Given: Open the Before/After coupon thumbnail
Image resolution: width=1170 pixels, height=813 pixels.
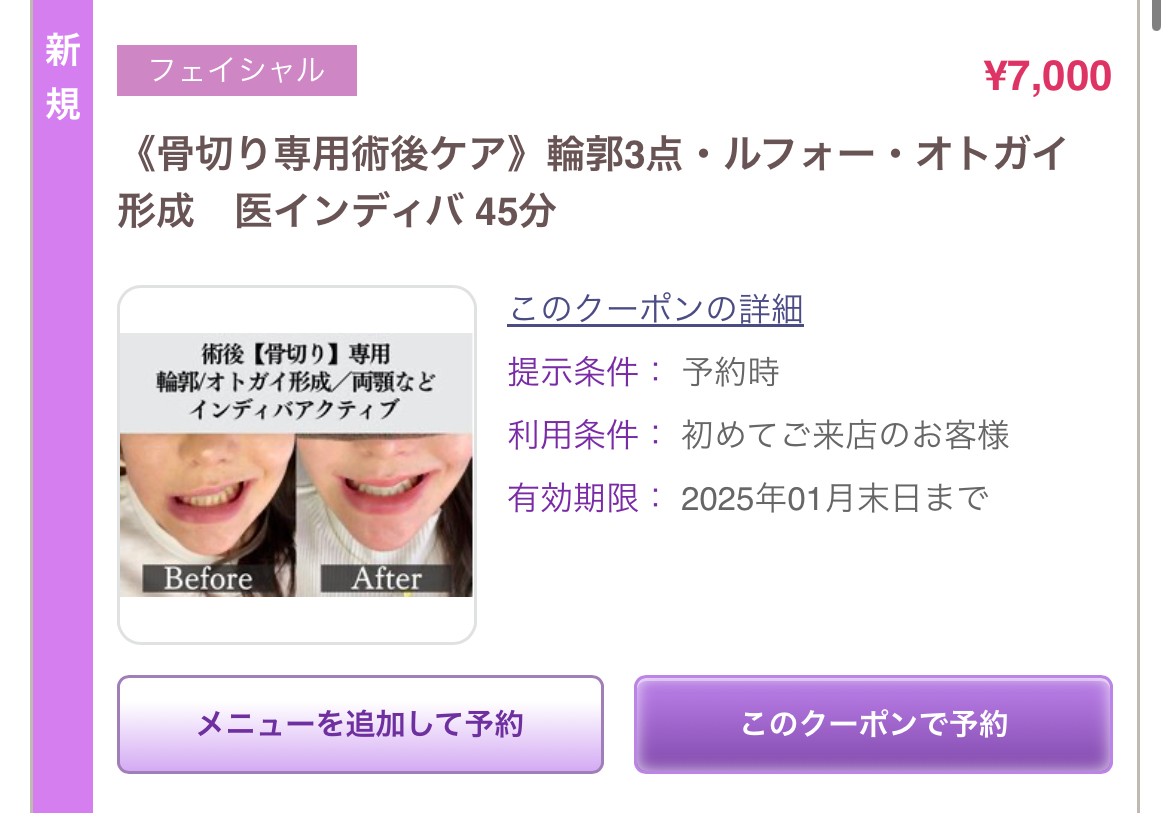Looking at the screenshot, I should [296, 465].
